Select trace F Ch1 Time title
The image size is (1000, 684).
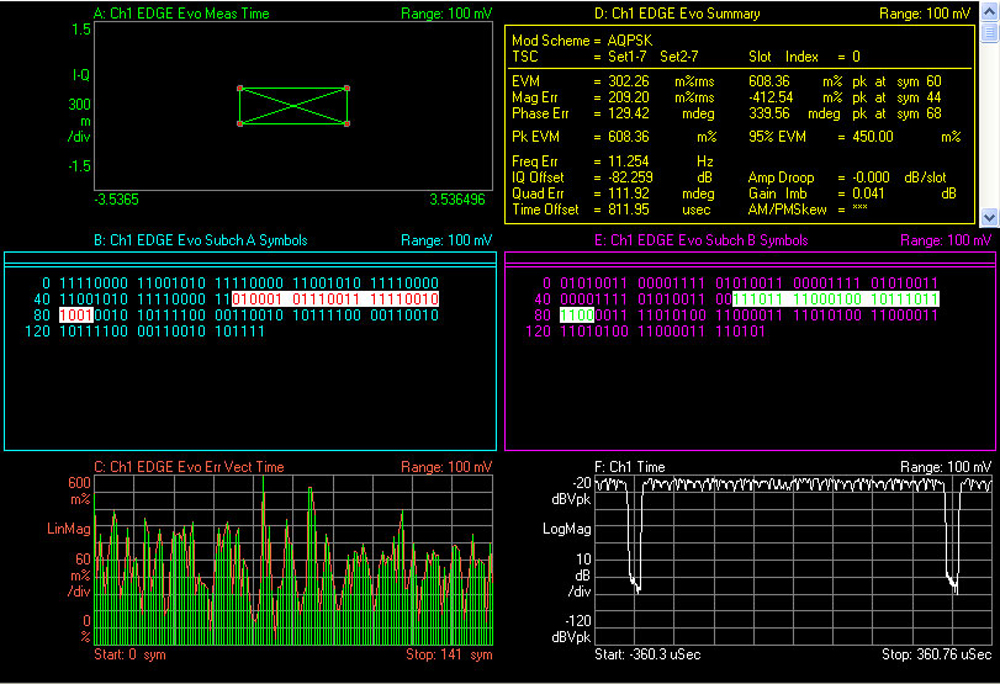coord(629,467)
